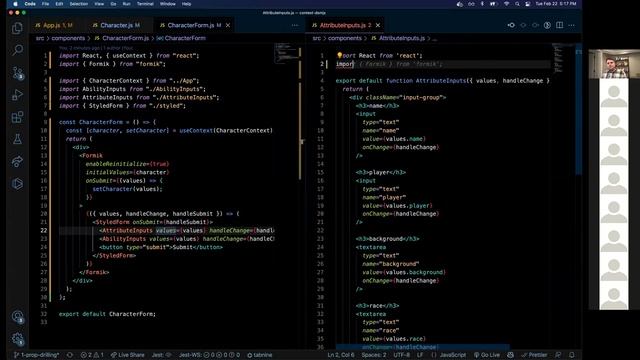Place cursor on 'export default CharacterForm' line
The width and height of the screenshot is (640, 360).
[107, 314]
